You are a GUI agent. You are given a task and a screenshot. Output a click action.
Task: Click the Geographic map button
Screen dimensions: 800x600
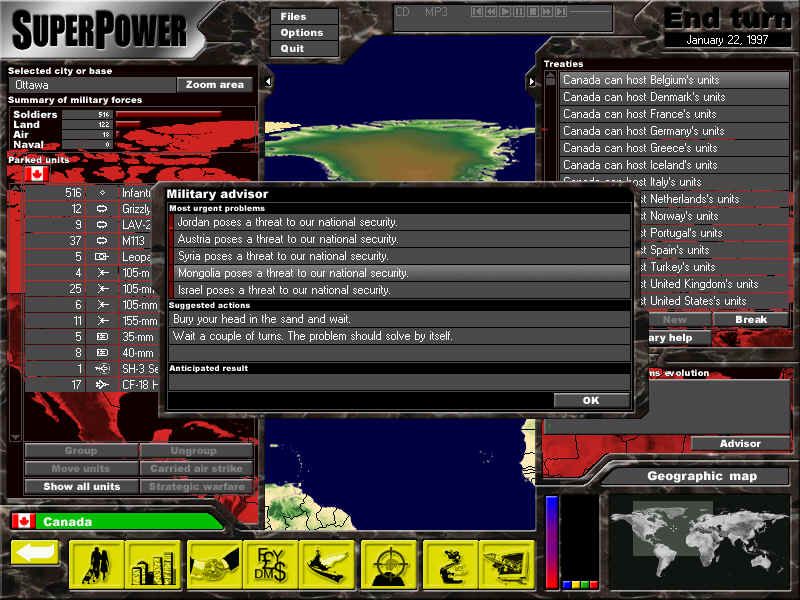[x=702, y=476]
